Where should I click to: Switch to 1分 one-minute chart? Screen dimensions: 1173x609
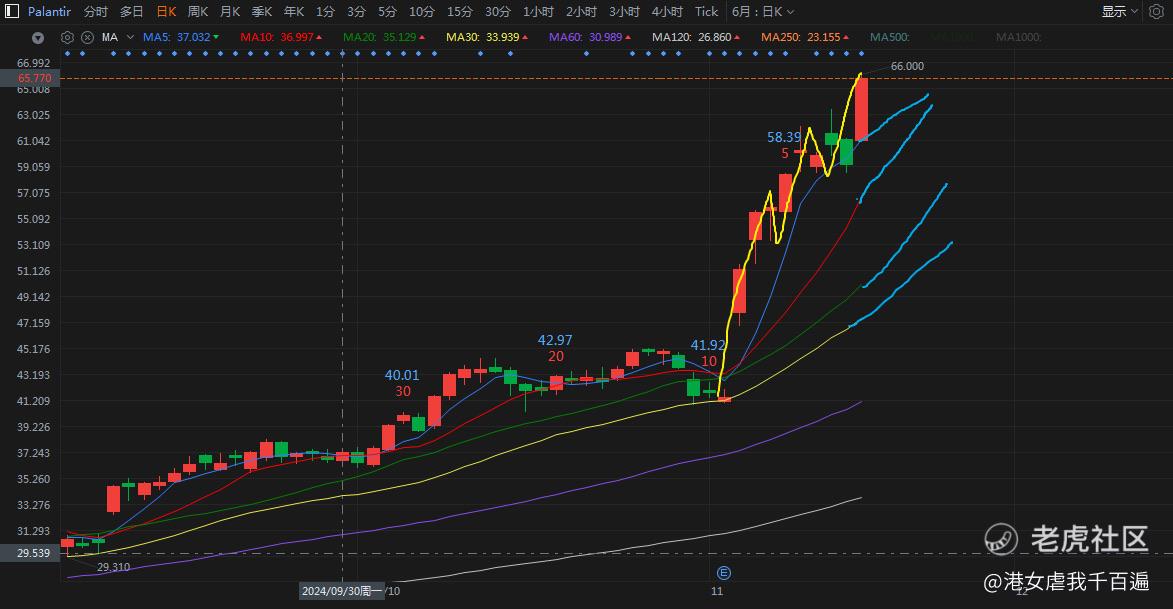tap(325, 11)
